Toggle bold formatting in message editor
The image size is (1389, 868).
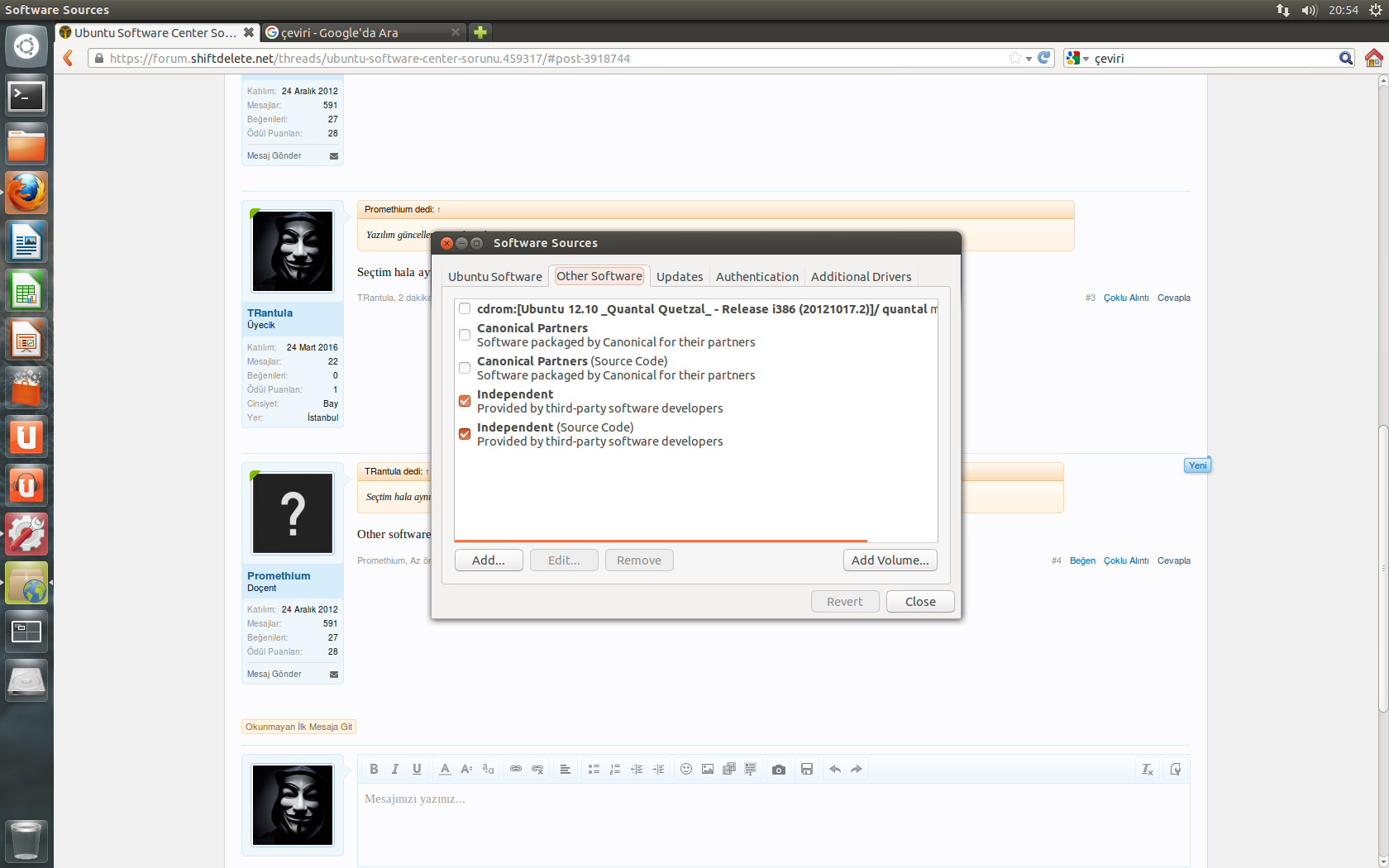[x=374, y=769]
